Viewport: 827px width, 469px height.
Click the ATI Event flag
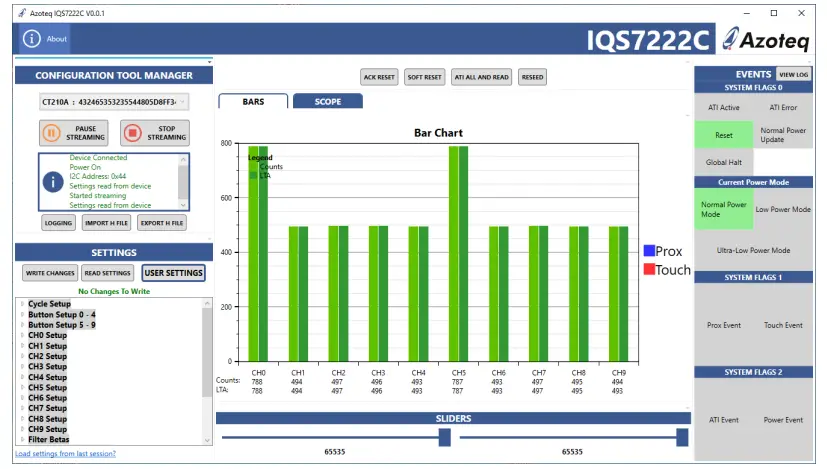click(x=724, y=420)
